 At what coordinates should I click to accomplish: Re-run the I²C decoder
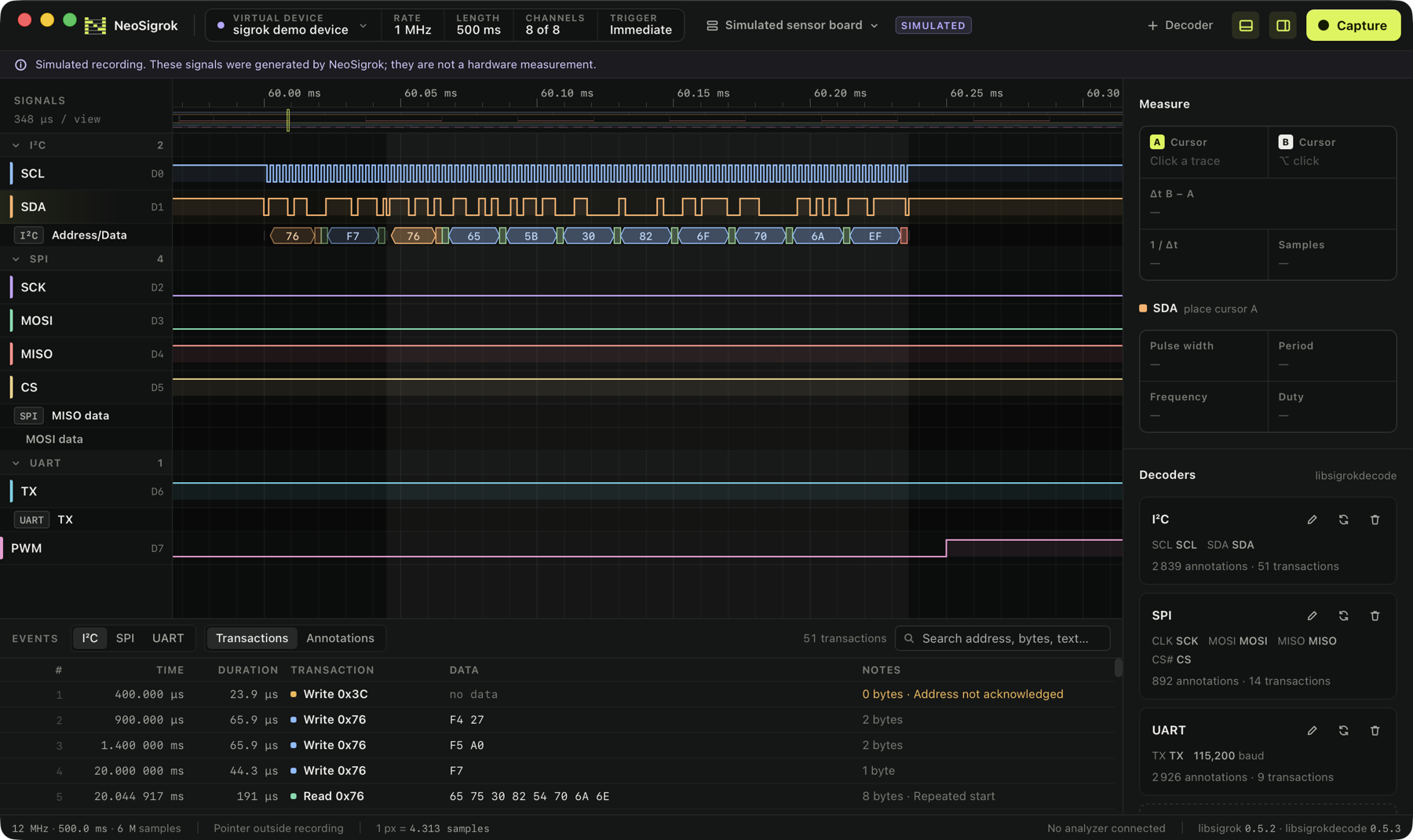click(1343, 520)
